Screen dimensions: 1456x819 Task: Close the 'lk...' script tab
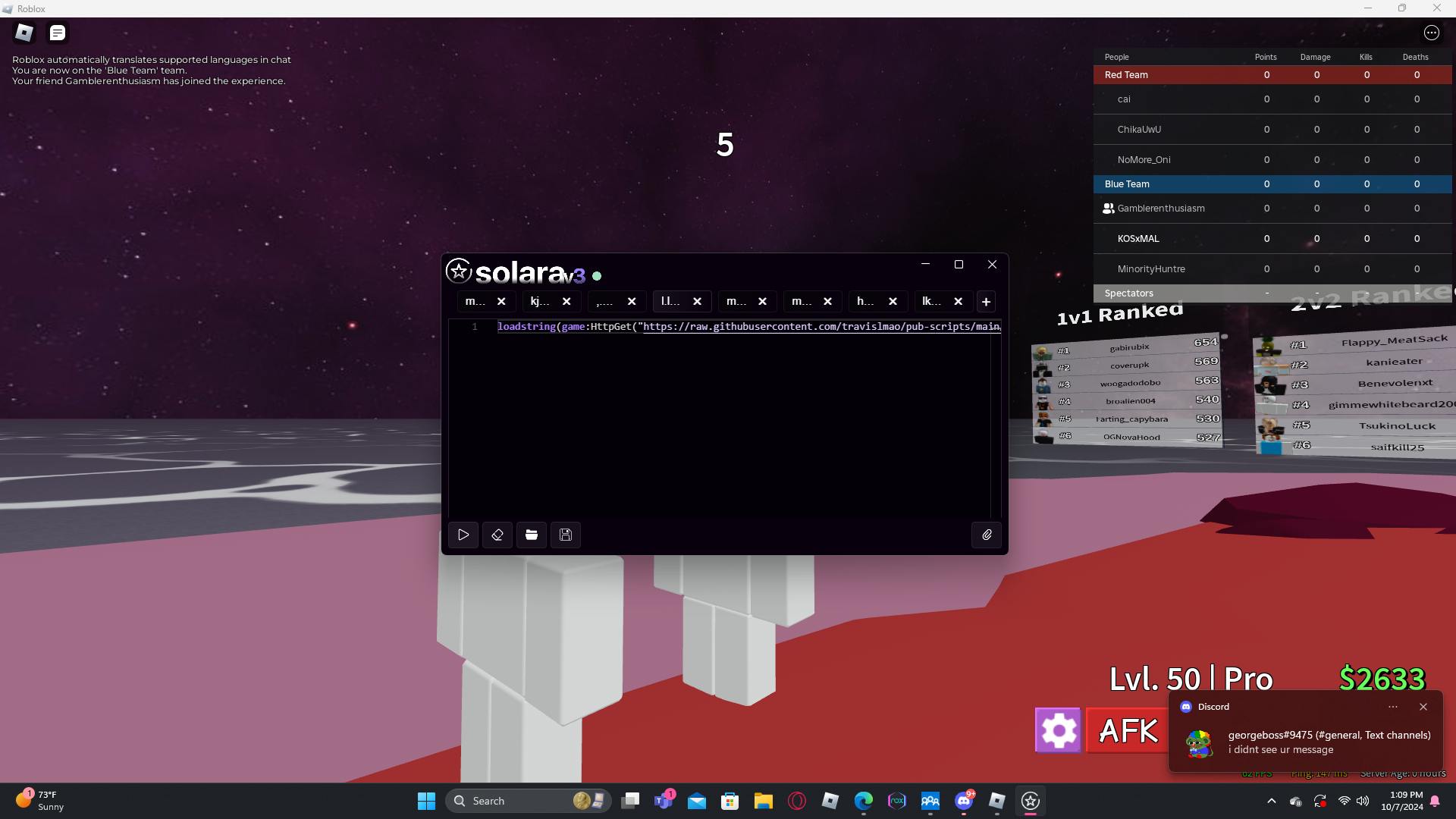click(959, 302)
